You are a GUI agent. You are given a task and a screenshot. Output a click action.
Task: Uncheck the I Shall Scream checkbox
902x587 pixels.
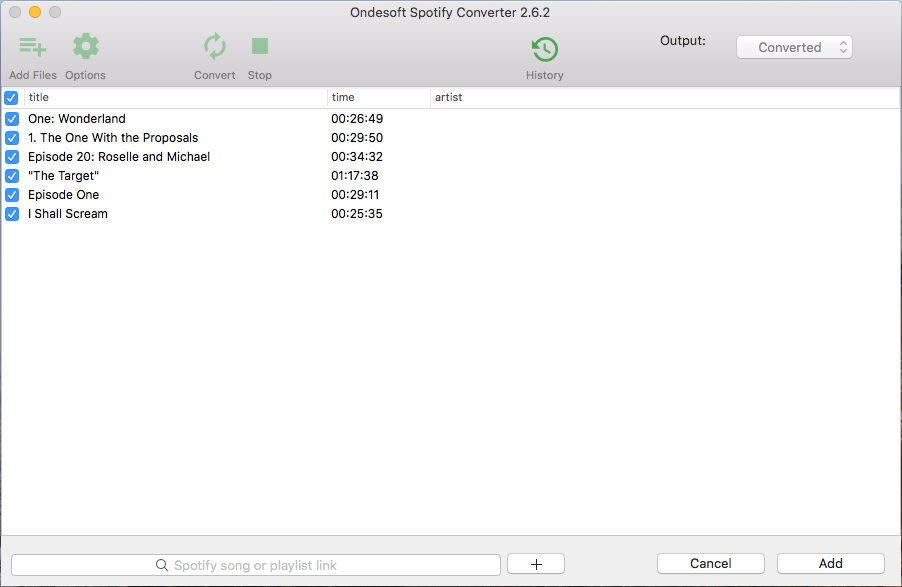click(x=12, y=214)
